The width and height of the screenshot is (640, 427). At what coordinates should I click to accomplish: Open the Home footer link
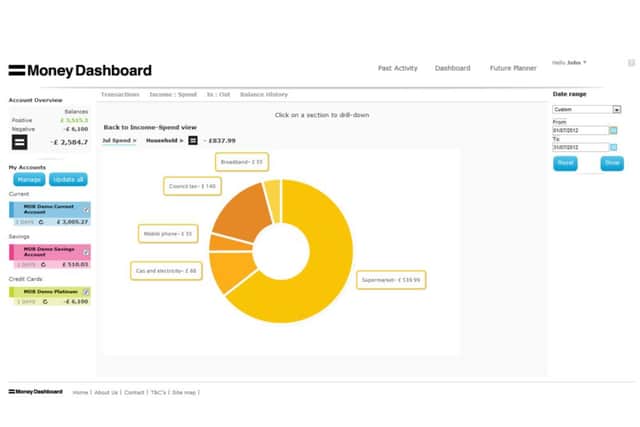click(x=80, y=392)
